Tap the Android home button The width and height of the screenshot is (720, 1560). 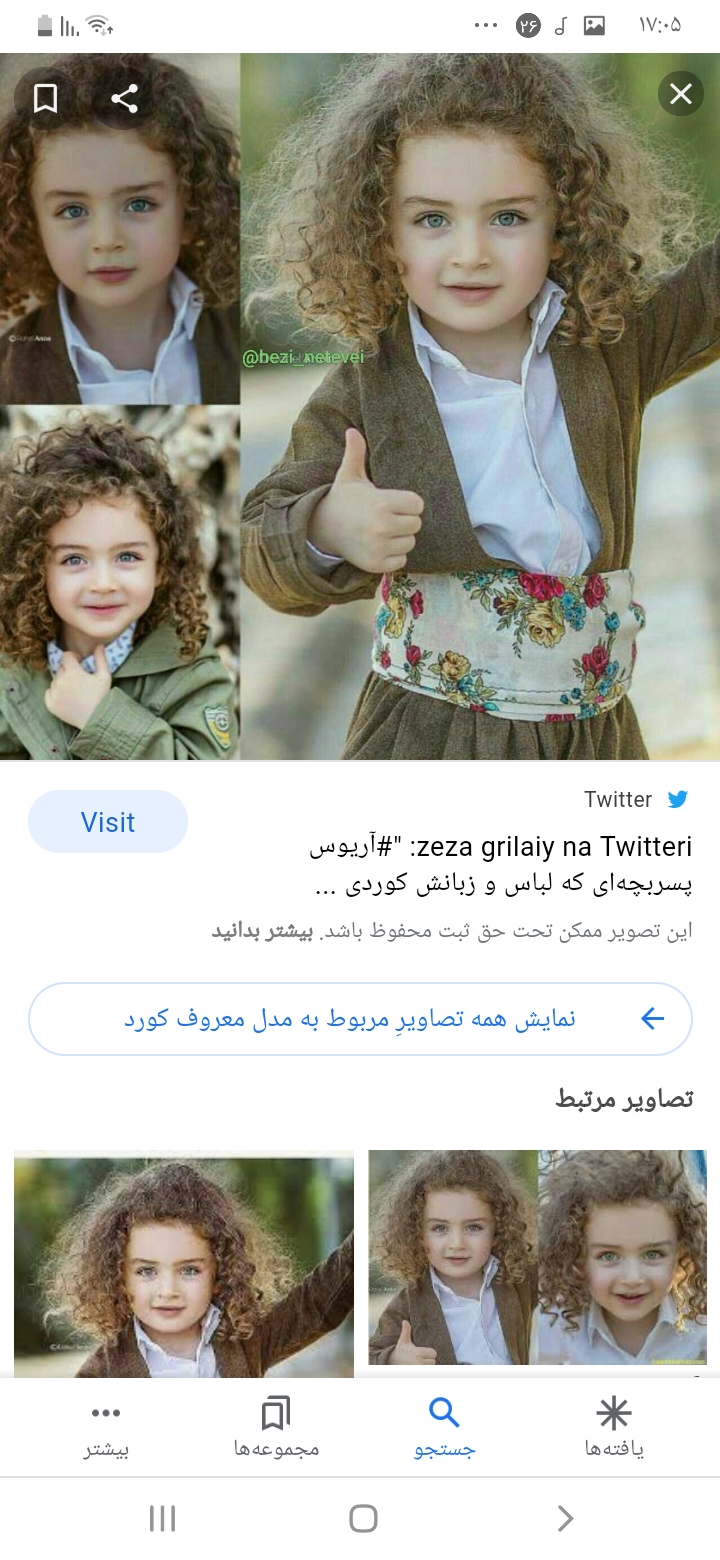(x=363, y=1518)
